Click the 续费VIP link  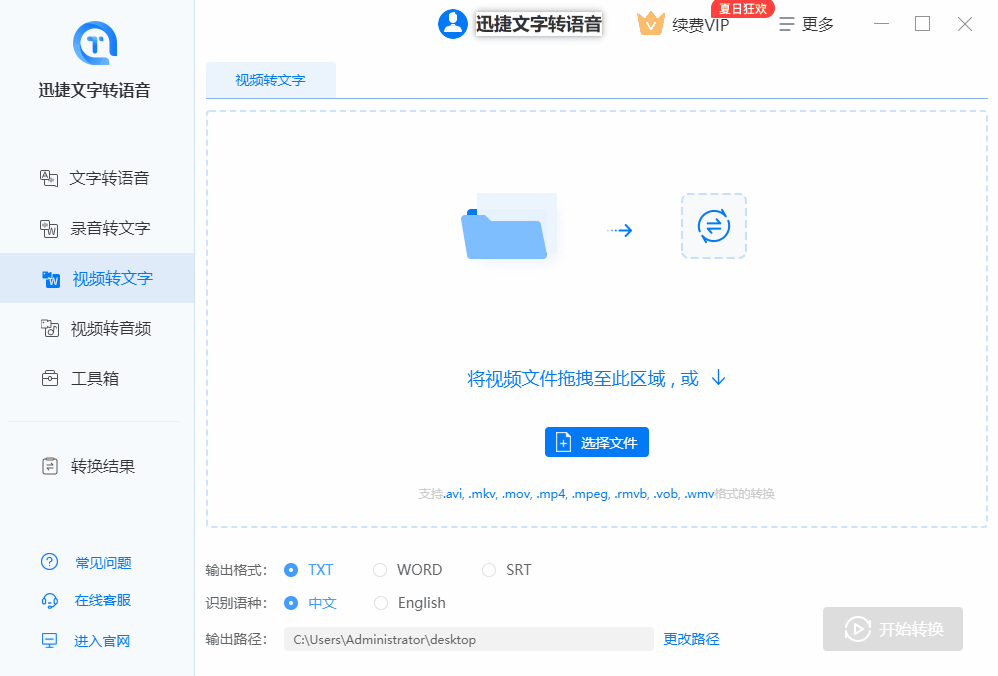coord(701,25)
